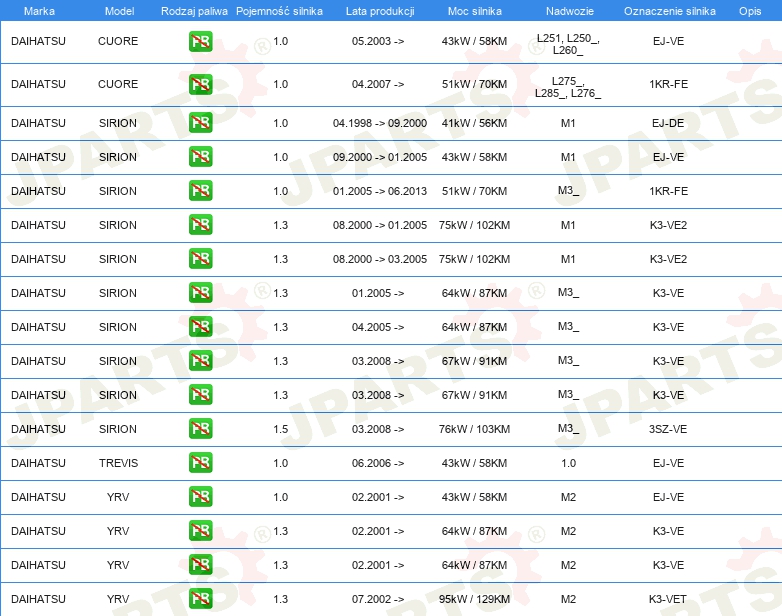Viewport: 782px width, 616px height.
Task: Select the 08.2000 -> 03.2005 production years cell
Action: coord(380,259)
